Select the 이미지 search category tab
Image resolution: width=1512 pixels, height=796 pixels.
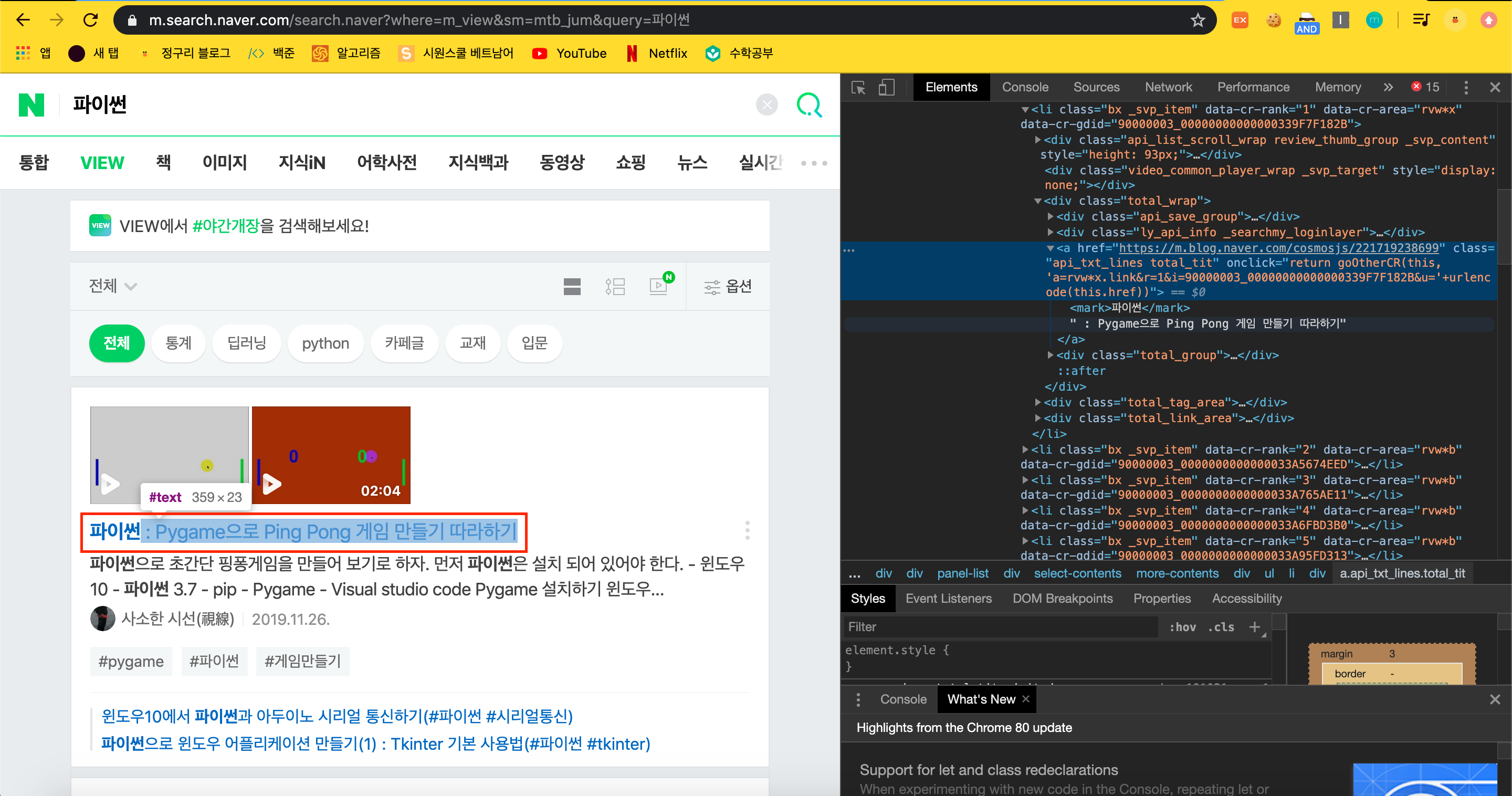[224, 163]
